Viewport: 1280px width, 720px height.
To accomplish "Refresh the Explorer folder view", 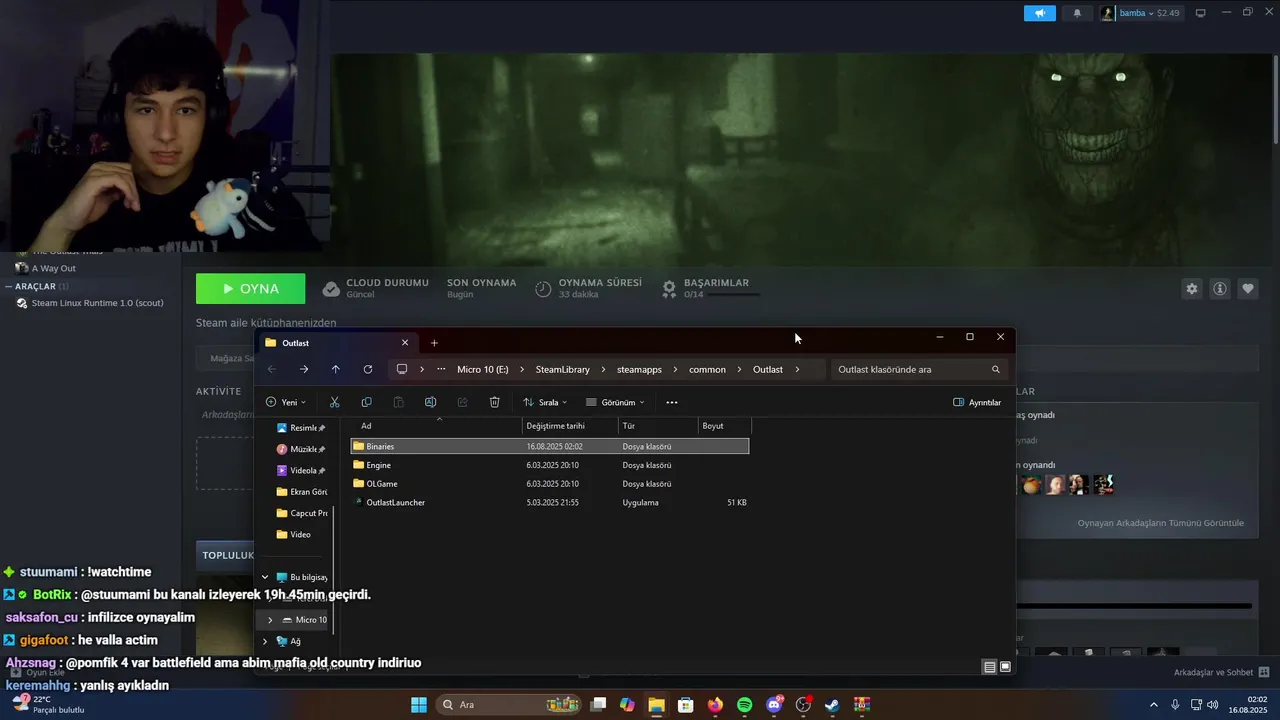I will [x=368, y=369].
